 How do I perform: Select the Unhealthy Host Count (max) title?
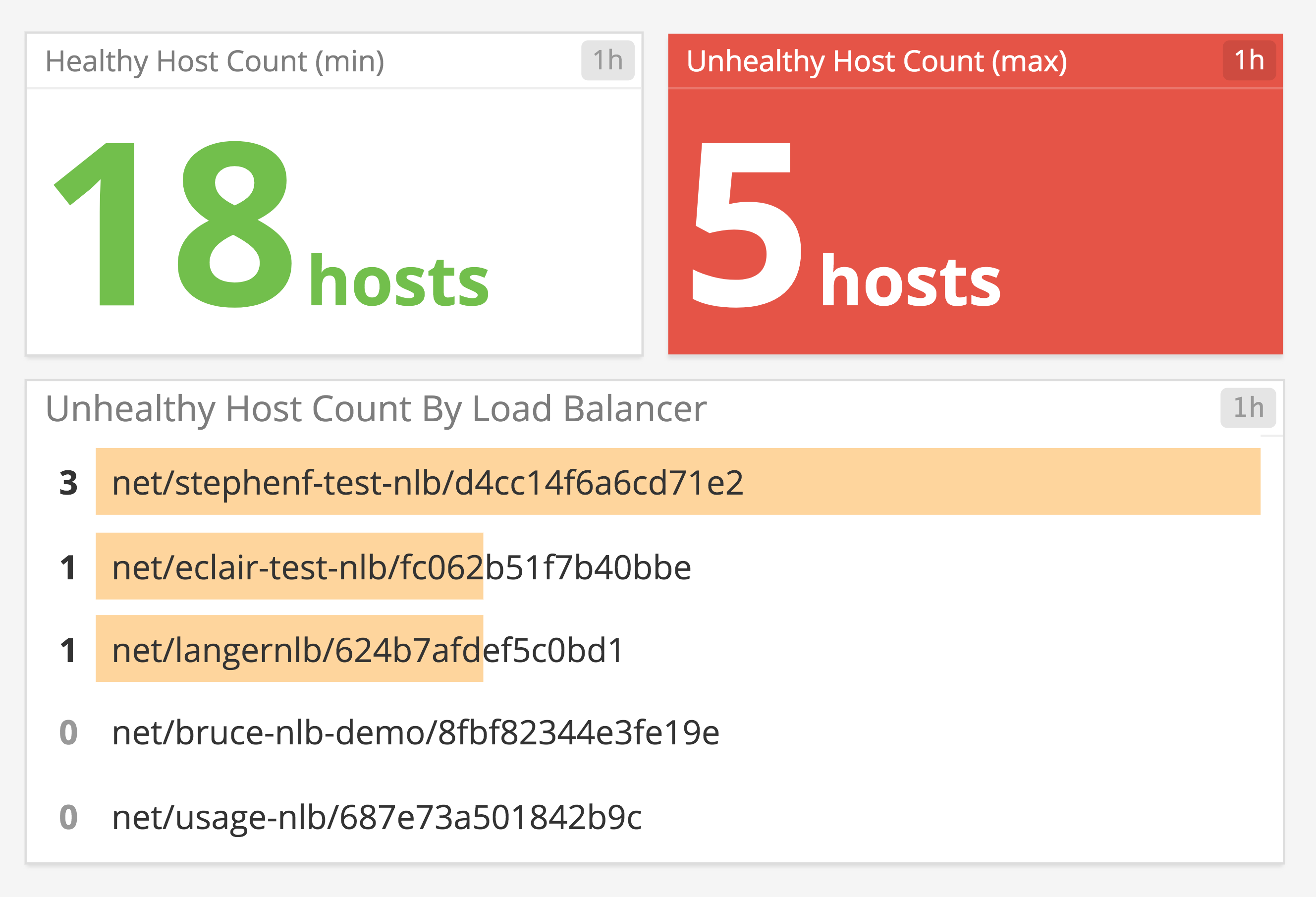pyautogui.click(x=877, y=60)
